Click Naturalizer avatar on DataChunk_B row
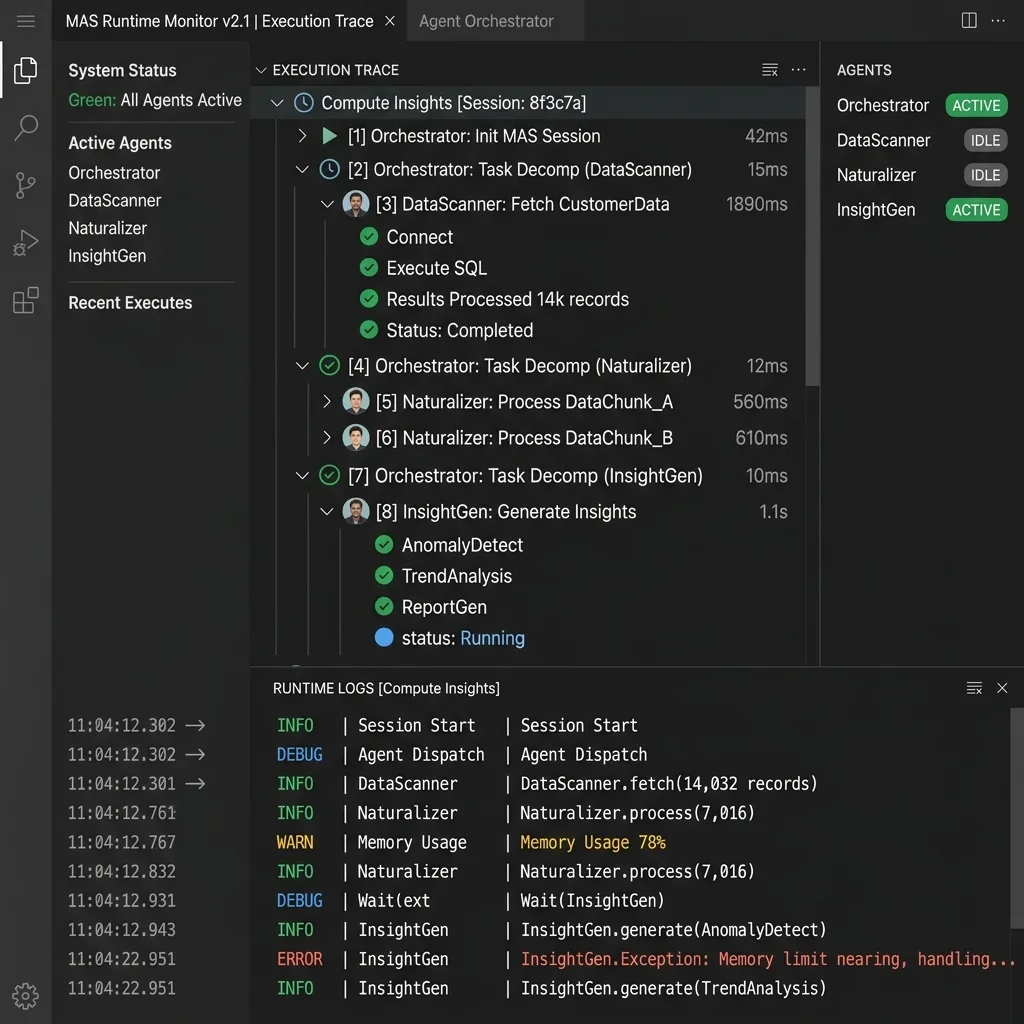 tap(356, 438)
